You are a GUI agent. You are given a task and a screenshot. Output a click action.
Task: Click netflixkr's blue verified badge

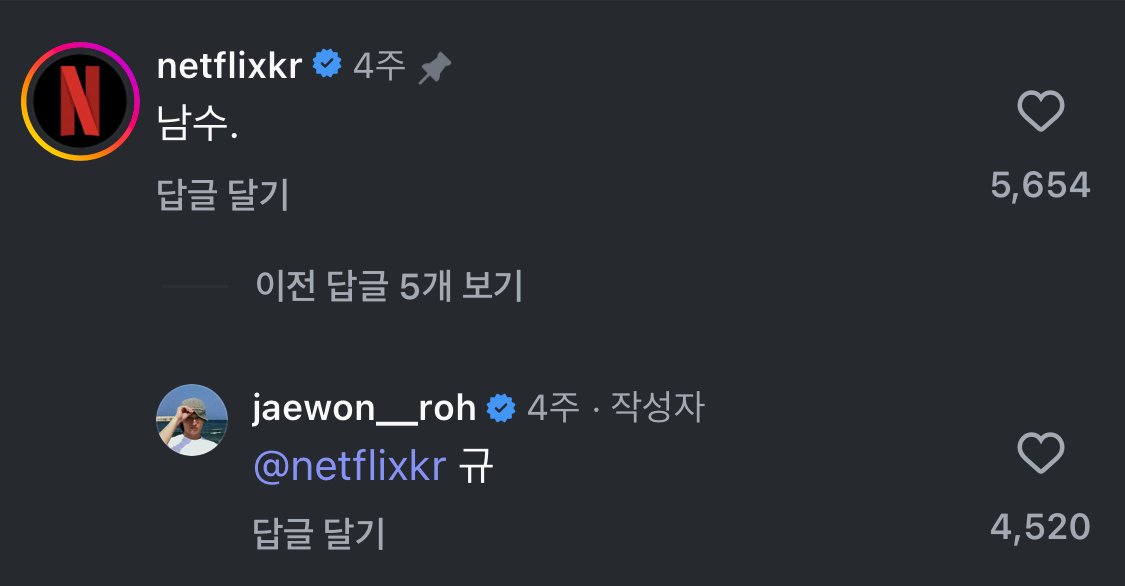(x=327, y=66)
